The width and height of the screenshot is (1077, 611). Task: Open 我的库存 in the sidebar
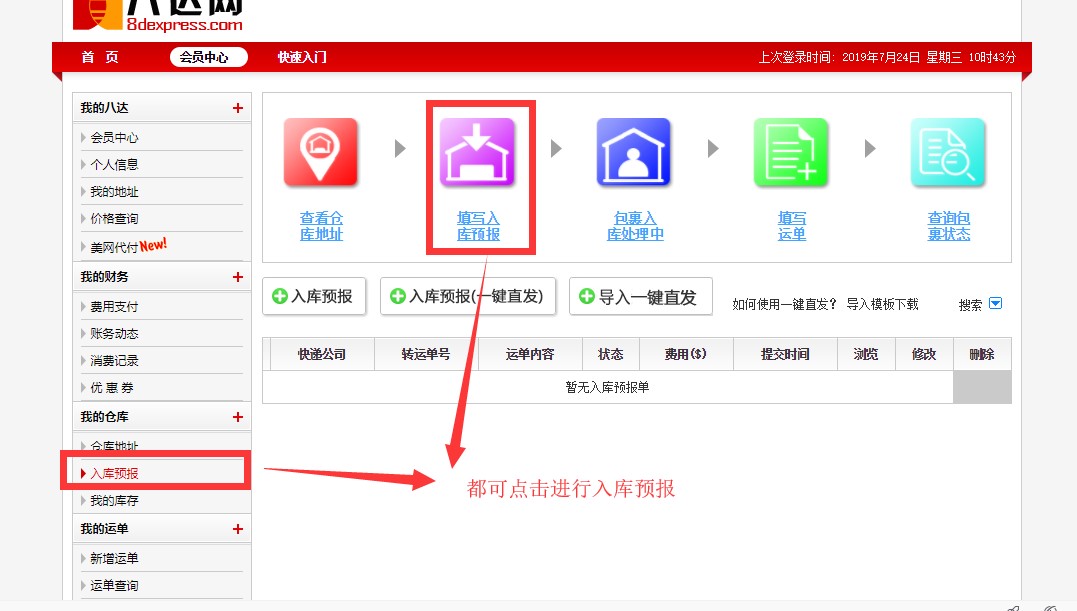tap(114, 500)
